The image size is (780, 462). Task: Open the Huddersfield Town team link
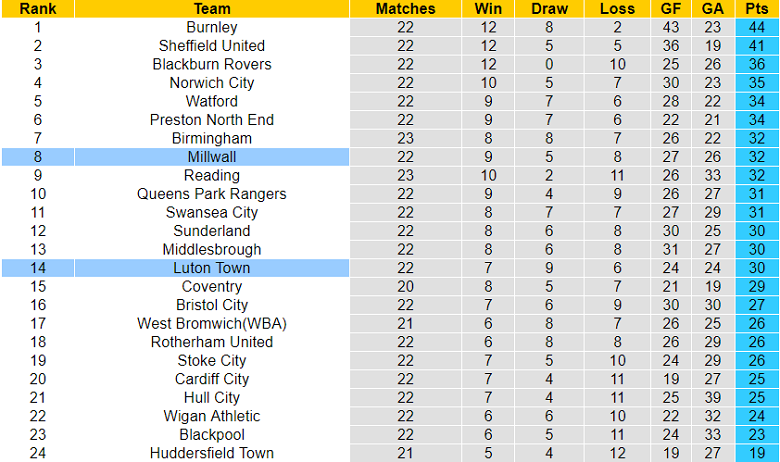coord(212,453)
